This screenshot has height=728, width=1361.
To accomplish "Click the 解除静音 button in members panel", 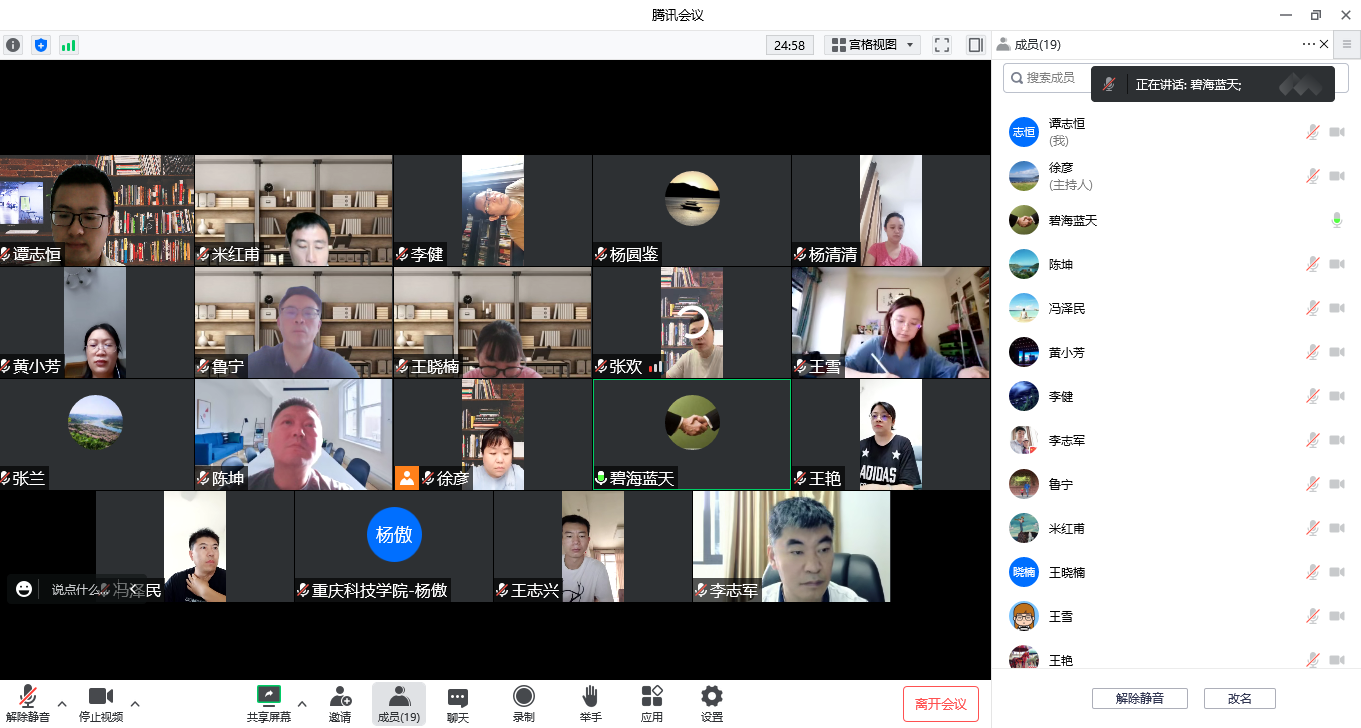I will pyautogui.click(x=1139, y=698).
